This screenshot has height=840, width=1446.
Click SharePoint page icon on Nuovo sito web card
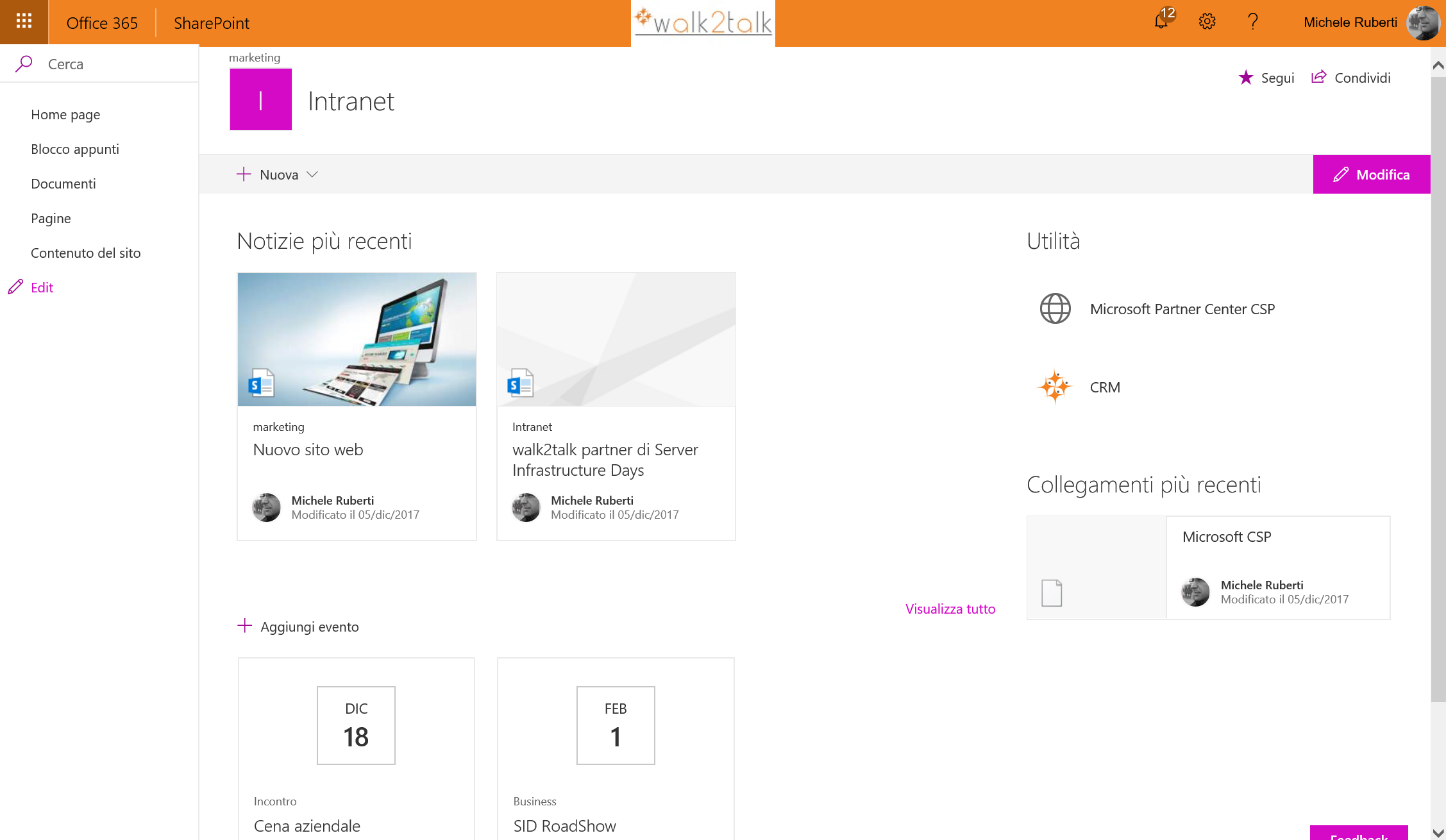[x=261, y=383]
